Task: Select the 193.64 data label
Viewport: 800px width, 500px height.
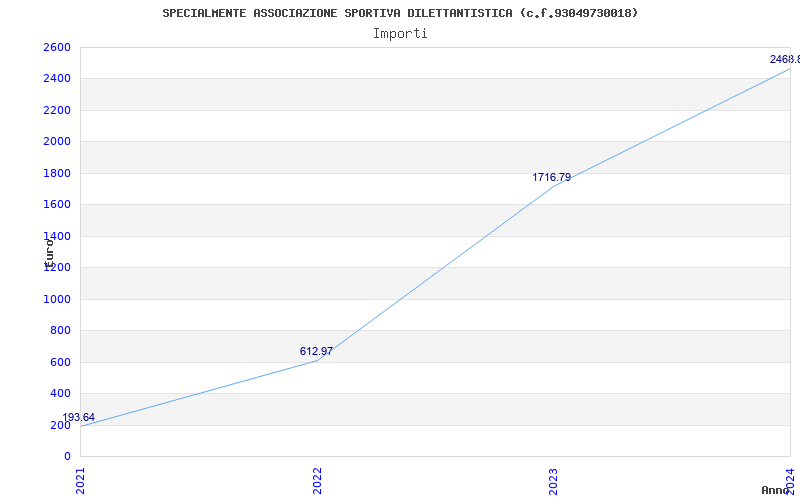Action: [x=79, y=417]
